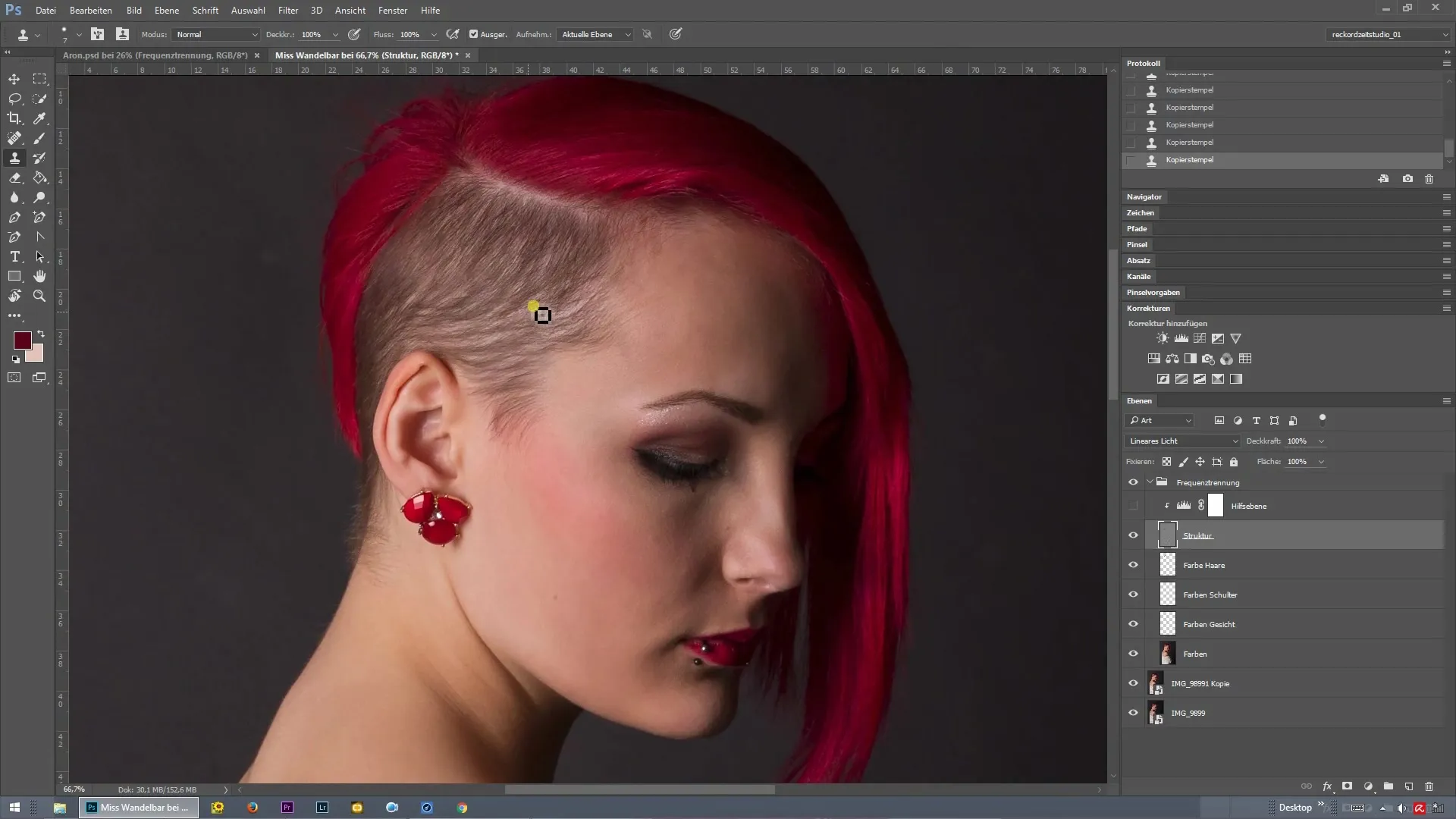Open the Aufnehm. sample dropdown
Viewport: 1456px width, 819px height.
click(x=595, y=34)
